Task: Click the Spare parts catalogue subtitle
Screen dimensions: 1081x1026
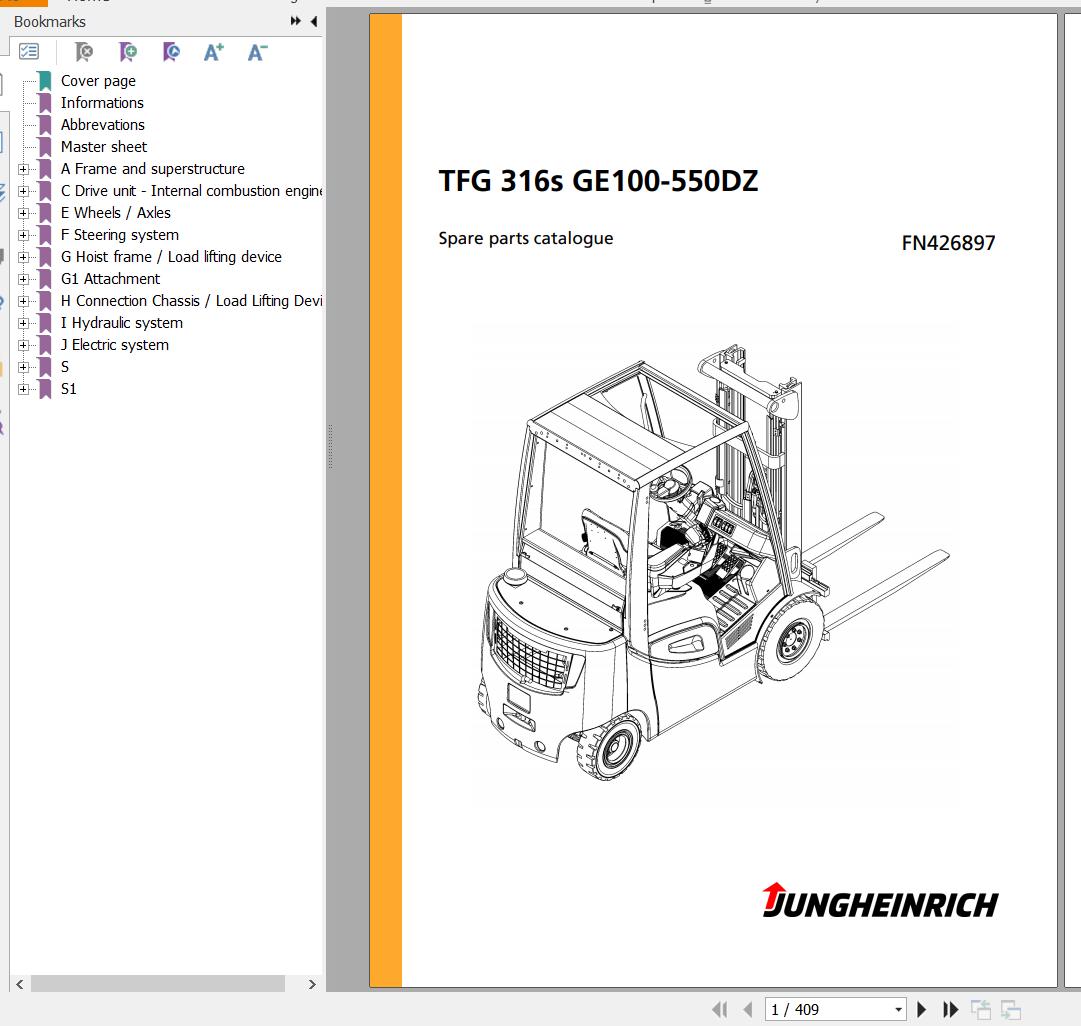Action: click(526, 239)
